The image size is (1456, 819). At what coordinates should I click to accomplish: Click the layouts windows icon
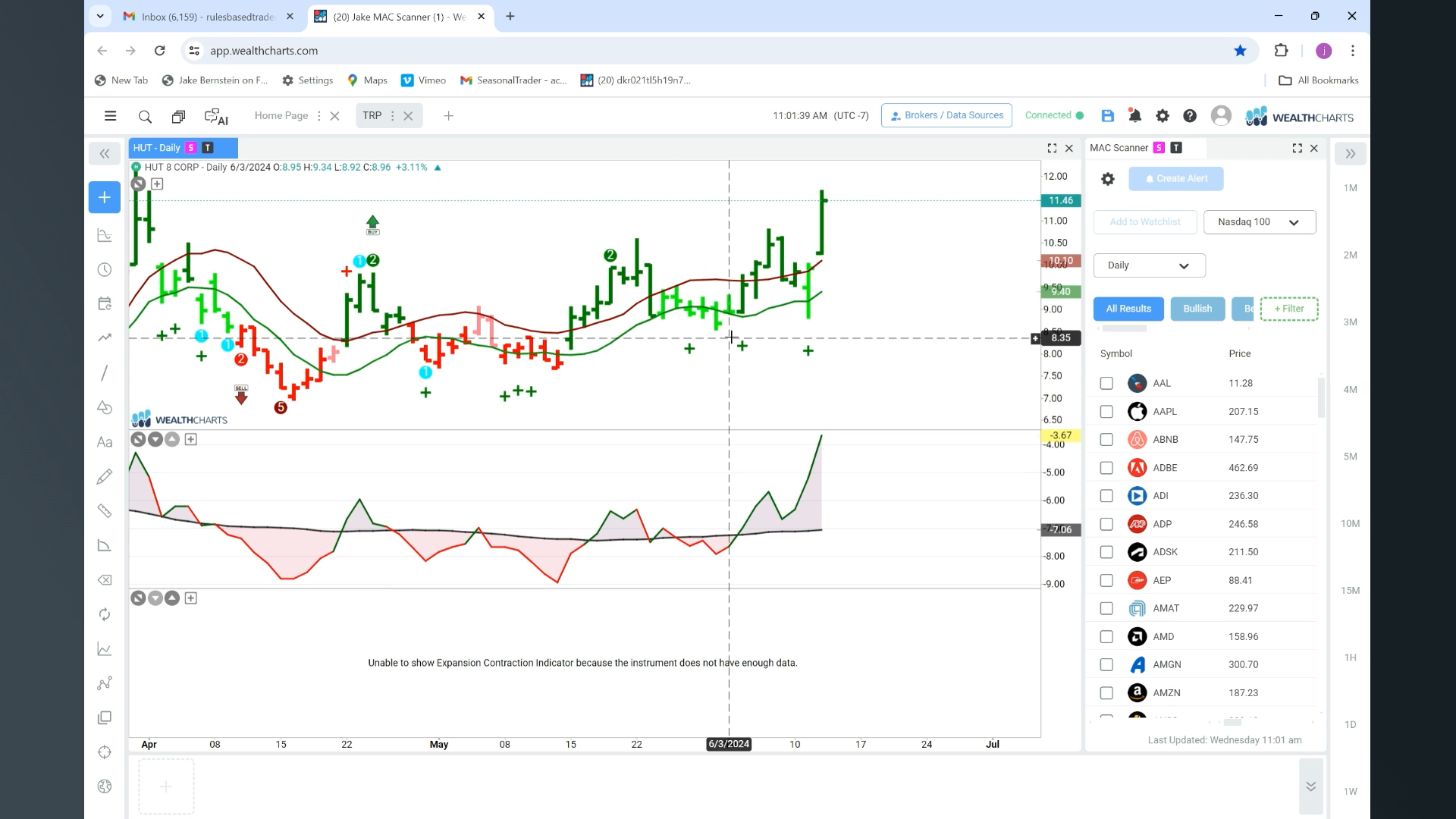178,117
